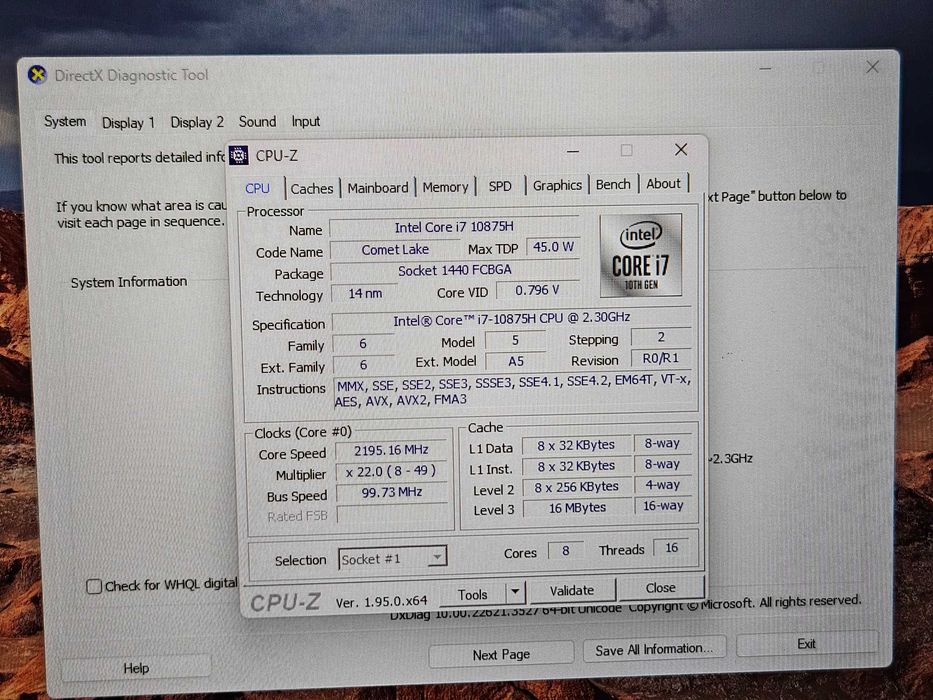Click the Max TDP value 45.0 W
933x700 pixels.
pyautogui.click(x=553, y=246)
